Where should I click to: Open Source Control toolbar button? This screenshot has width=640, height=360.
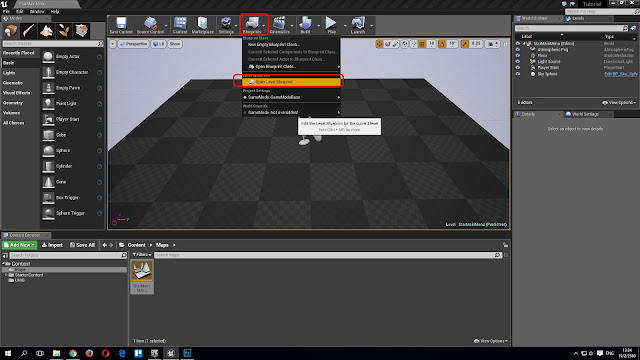pos(150,25)
